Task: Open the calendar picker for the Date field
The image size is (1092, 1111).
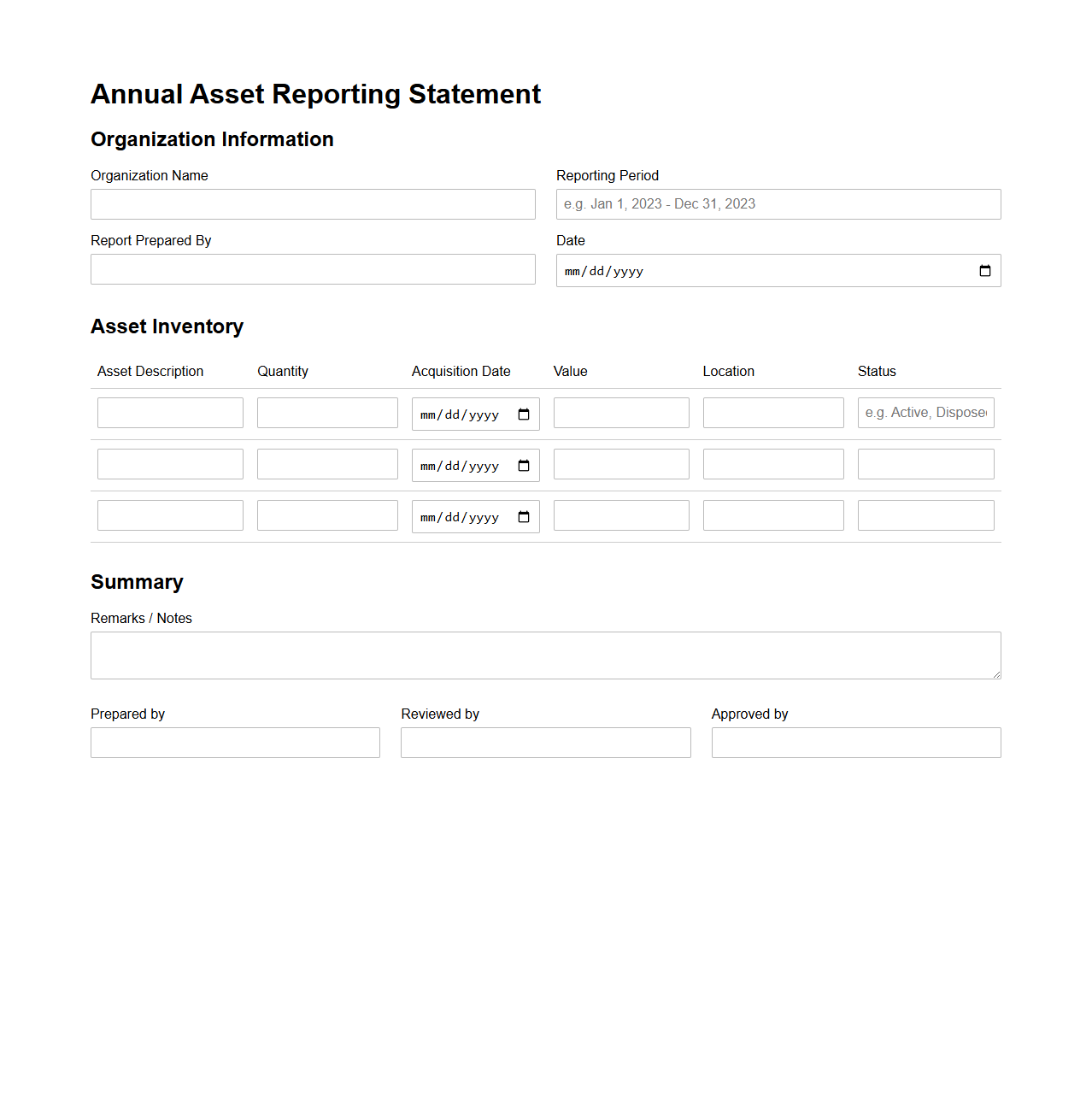Action: point(984,270)
